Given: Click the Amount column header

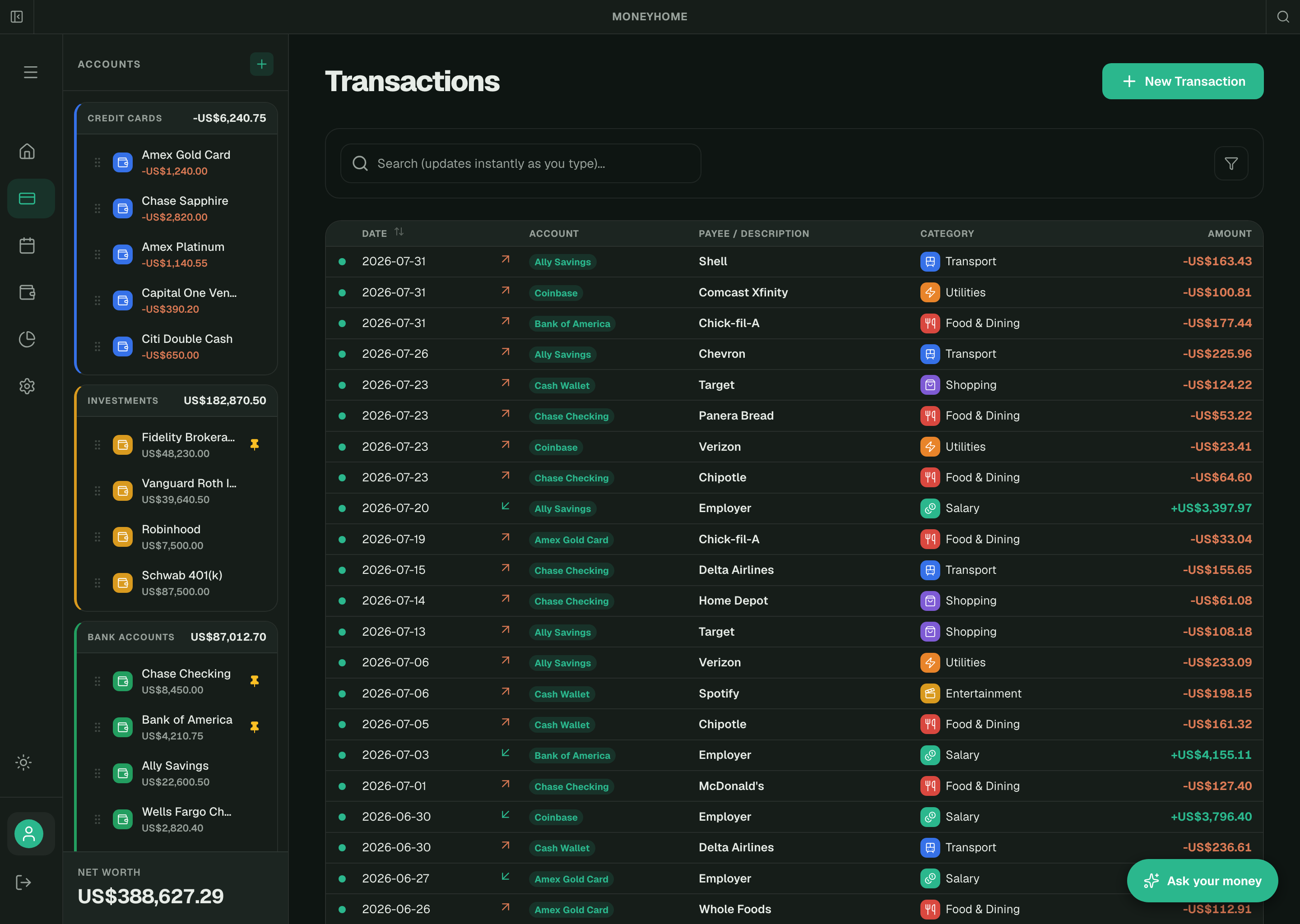Looking at the screenshot, I should (1230, 234).
